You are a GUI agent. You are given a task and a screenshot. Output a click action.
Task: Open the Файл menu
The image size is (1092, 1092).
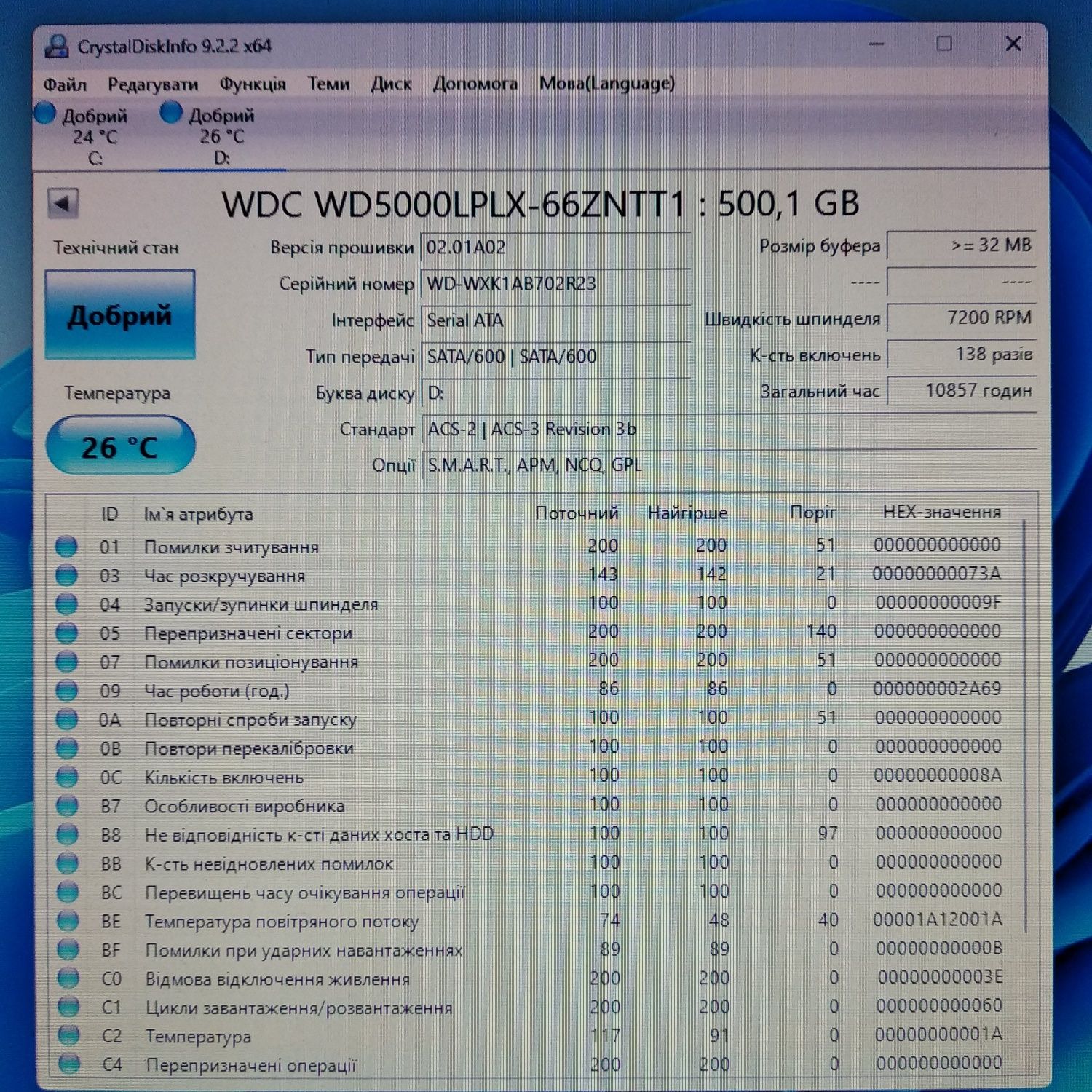[x=65, y=84]
